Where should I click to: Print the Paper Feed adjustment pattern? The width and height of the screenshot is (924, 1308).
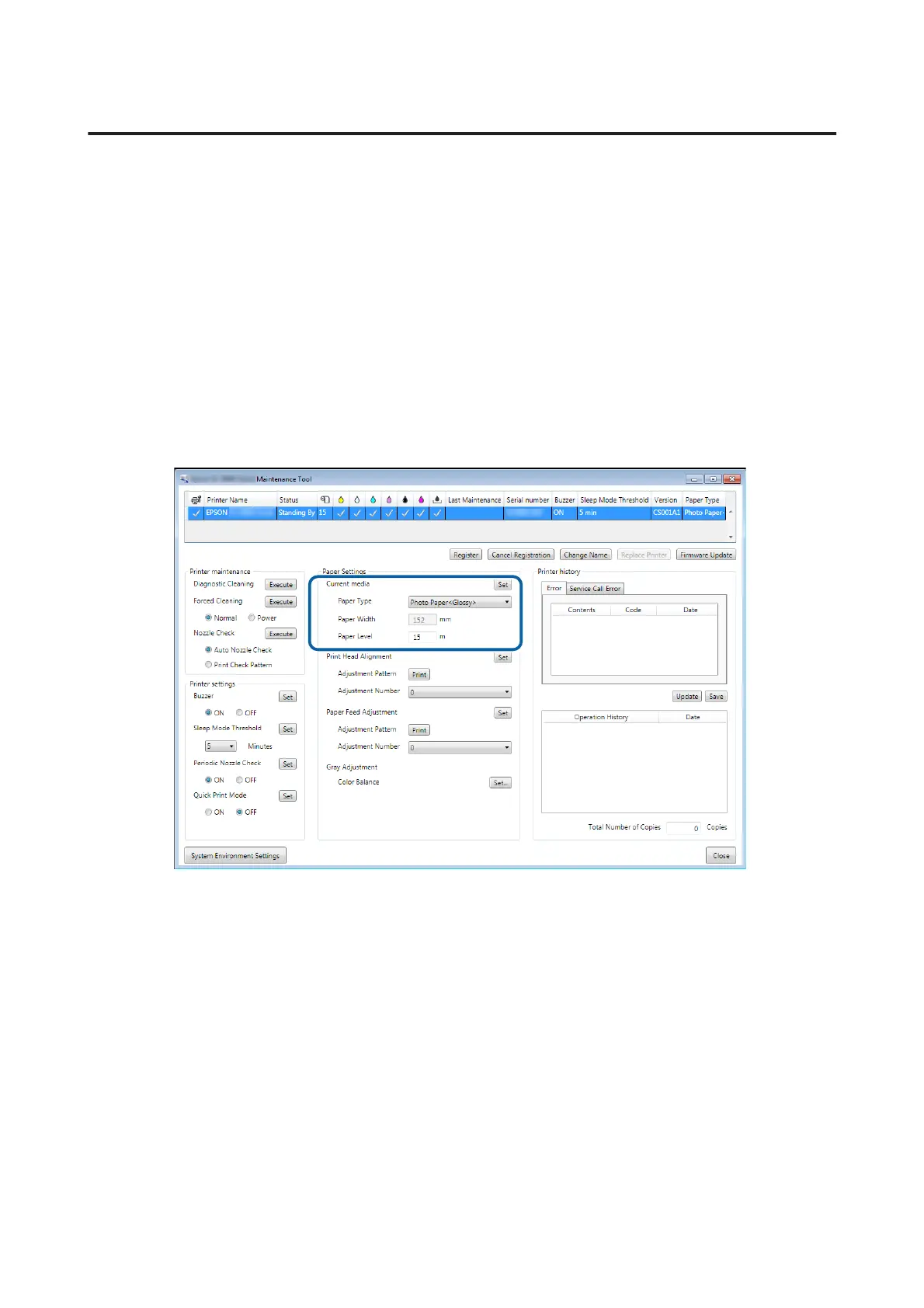[419, 730]
